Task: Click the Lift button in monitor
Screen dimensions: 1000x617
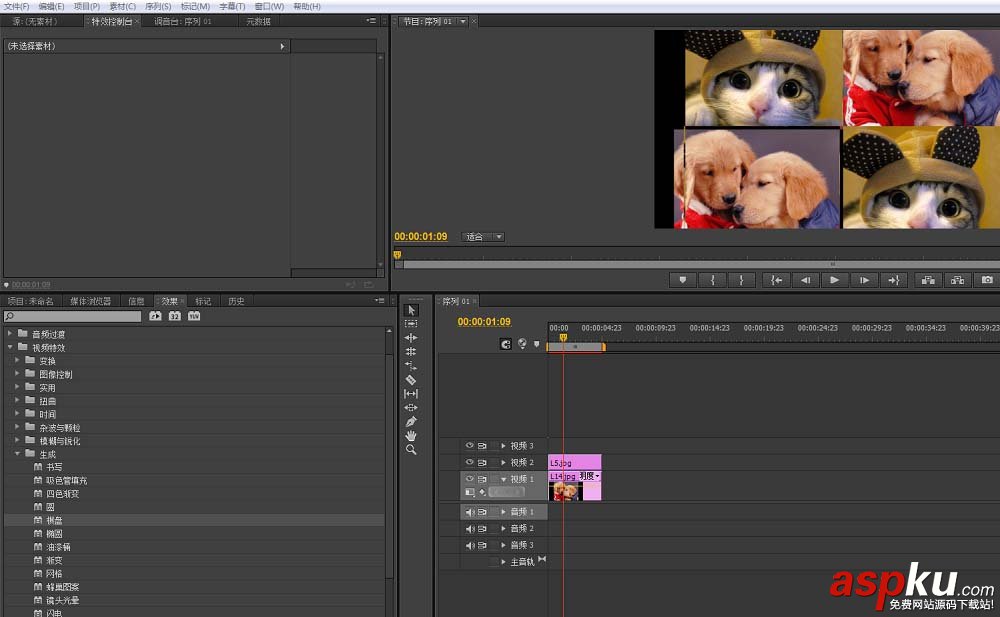Action: 929,280
